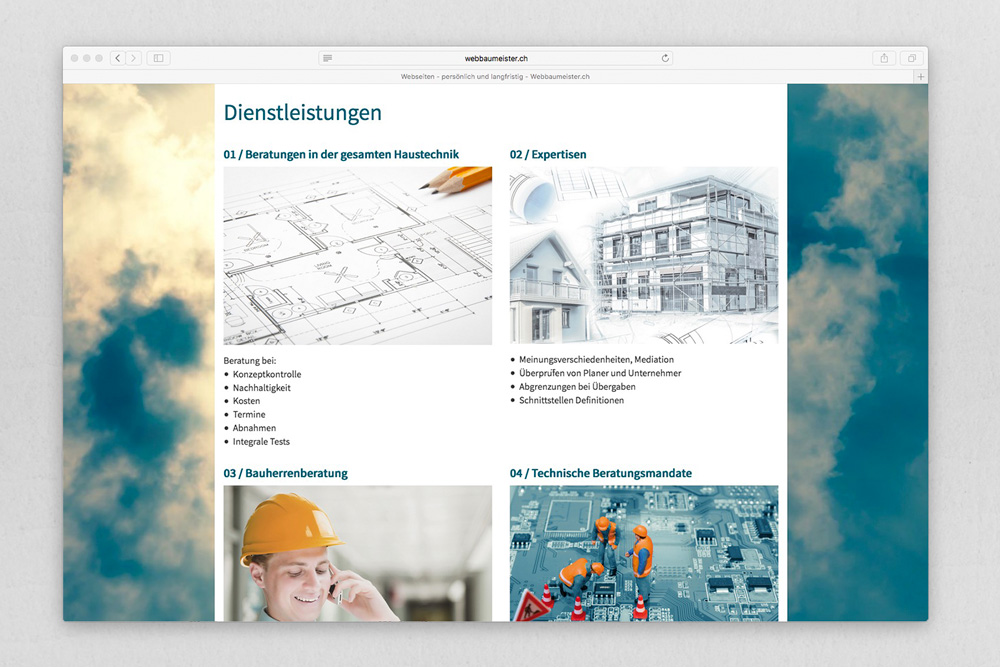Add a new tab with plus button
The height and width of the screenshot is (667, 1000).
tap(920, 76)
